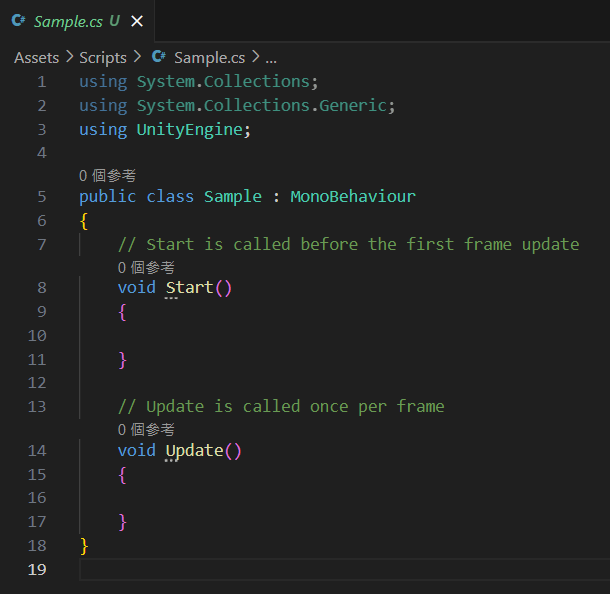610x594 pixels.
Task: Click the "UnityEngine" namespace on line 3
Action: tap(189, 130)
